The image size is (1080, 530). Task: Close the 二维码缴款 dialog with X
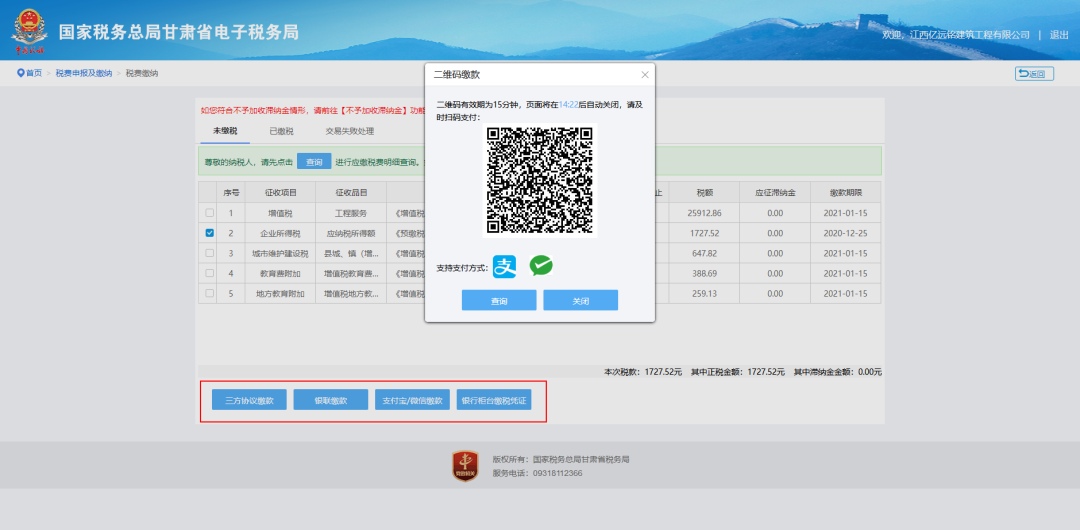[x=645, y=75]
